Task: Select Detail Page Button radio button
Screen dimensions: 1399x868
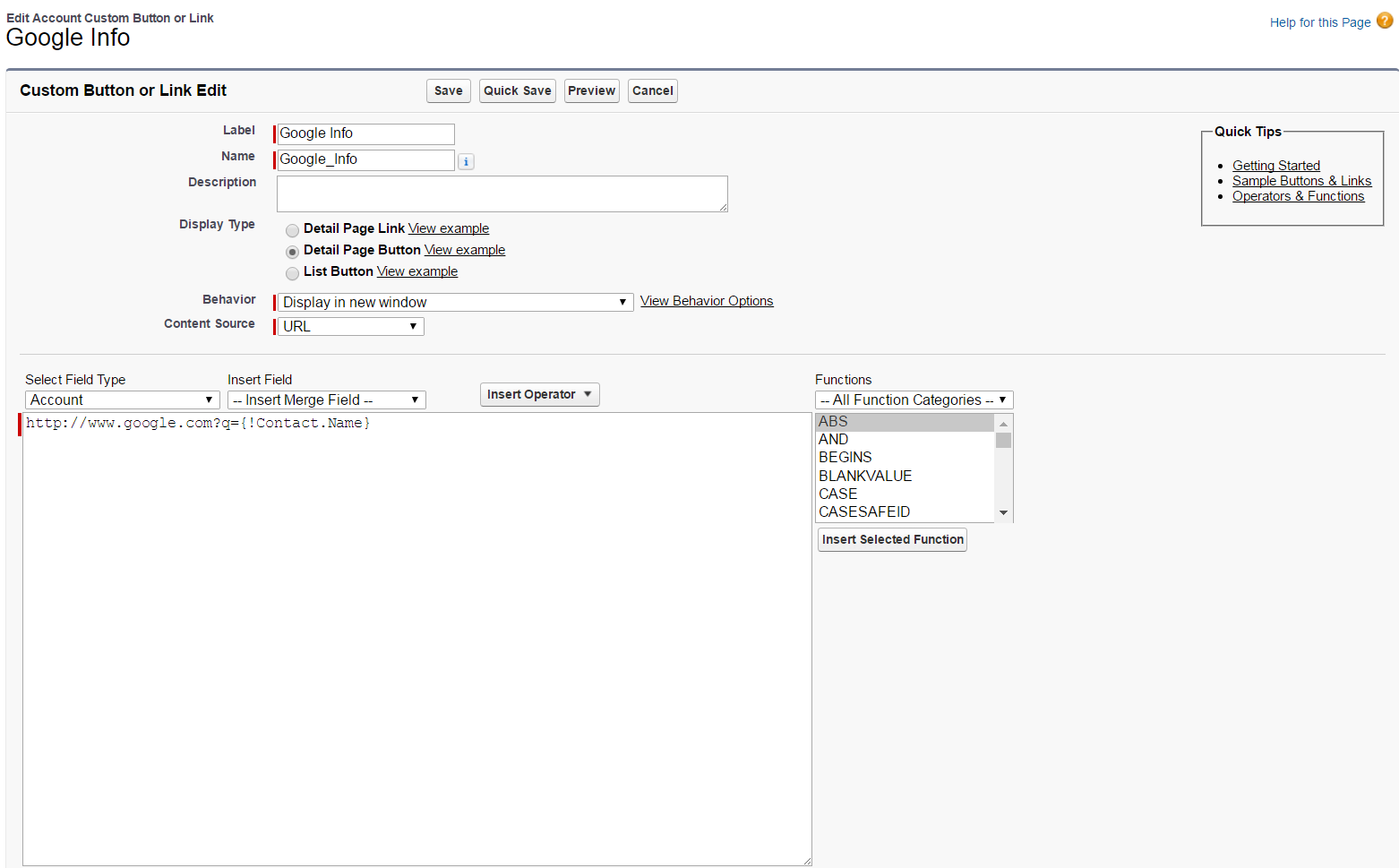Action: (292, 252)
